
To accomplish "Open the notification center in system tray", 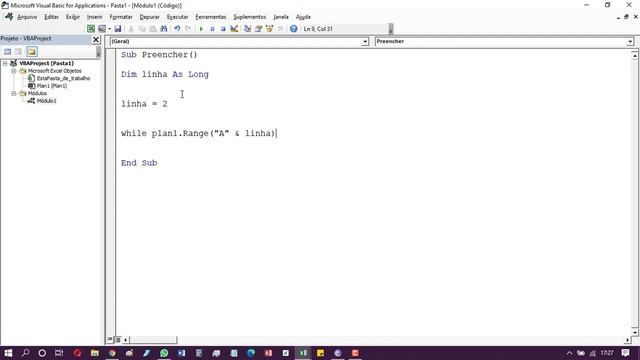I will [x=625, y=353].
